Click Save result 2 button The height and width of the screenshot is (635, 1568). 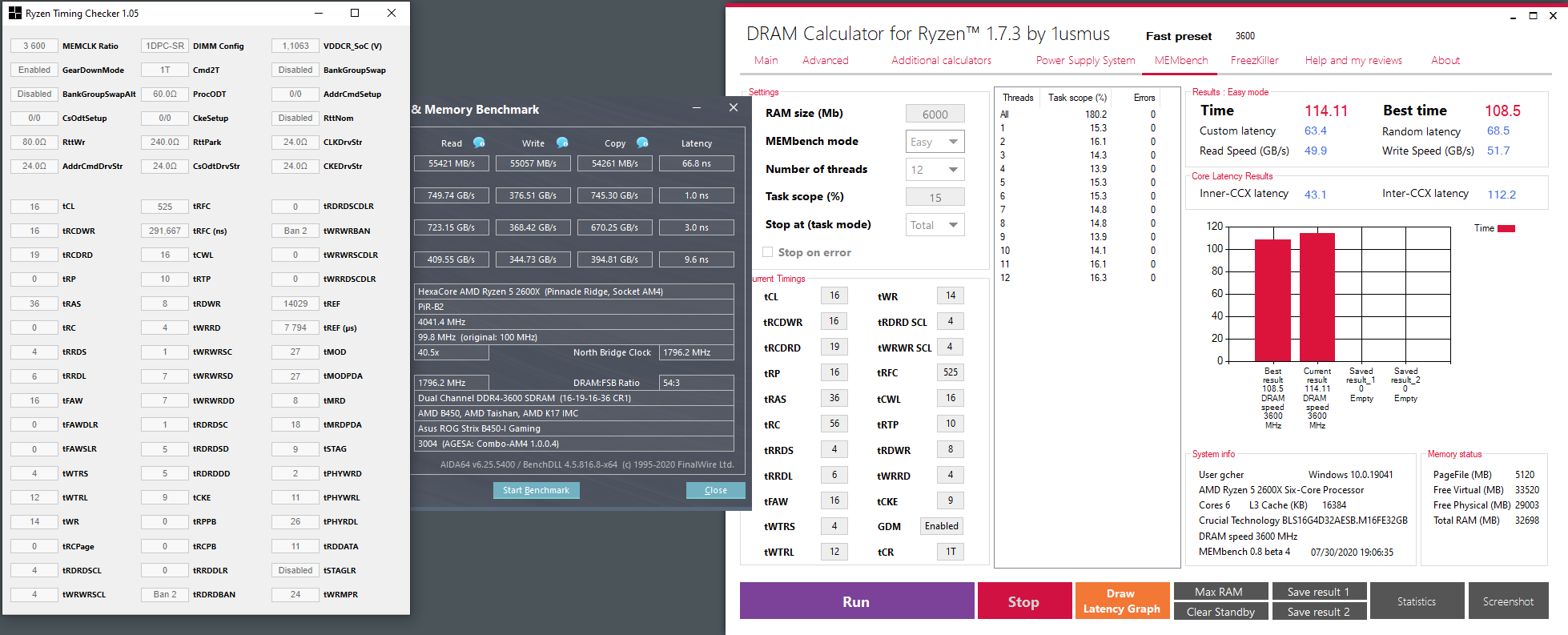tap(1319, 612)
